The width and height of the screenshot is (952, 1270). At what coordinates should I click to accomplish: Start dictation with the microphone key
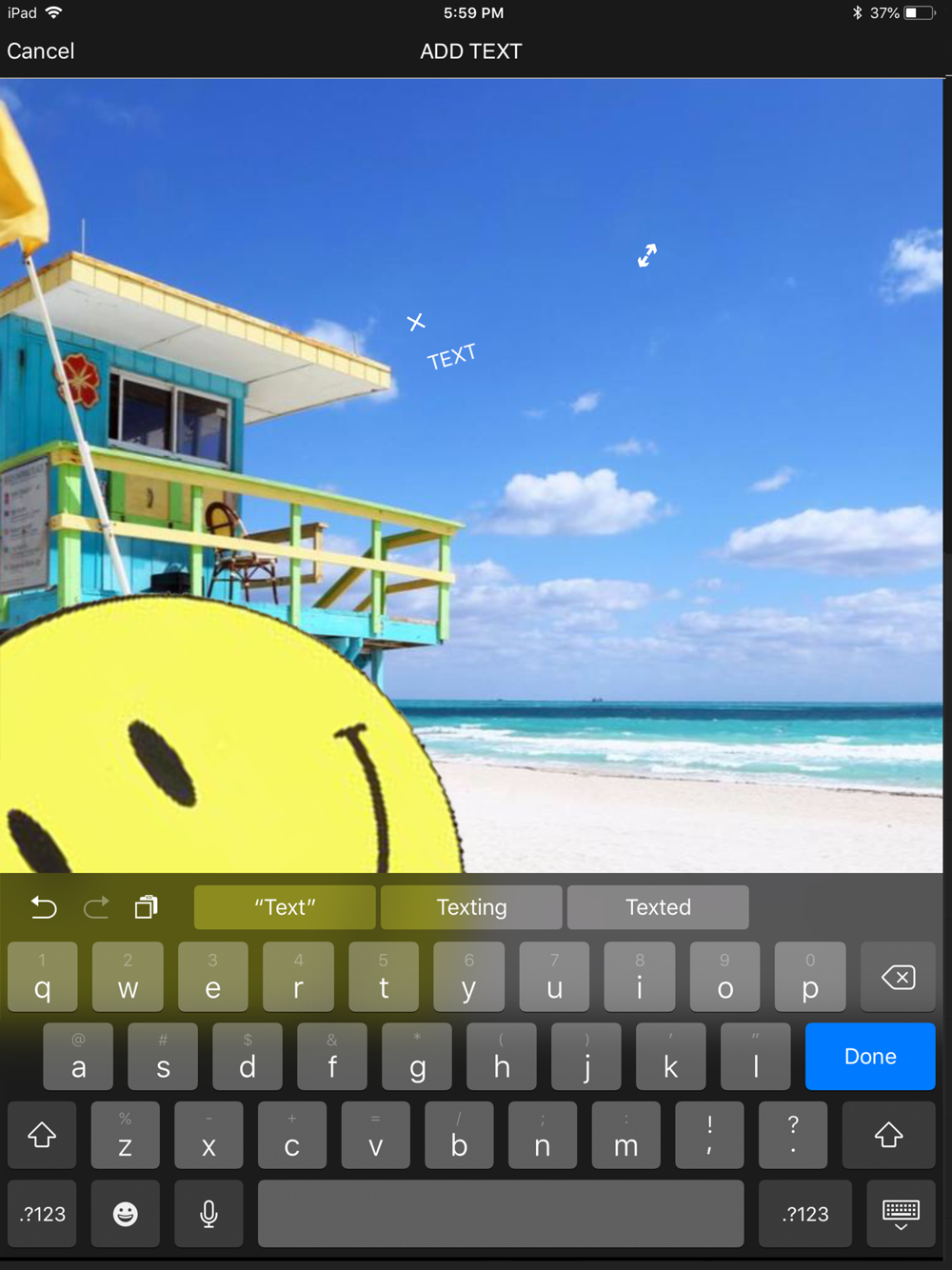click(x=208, y=1214)
